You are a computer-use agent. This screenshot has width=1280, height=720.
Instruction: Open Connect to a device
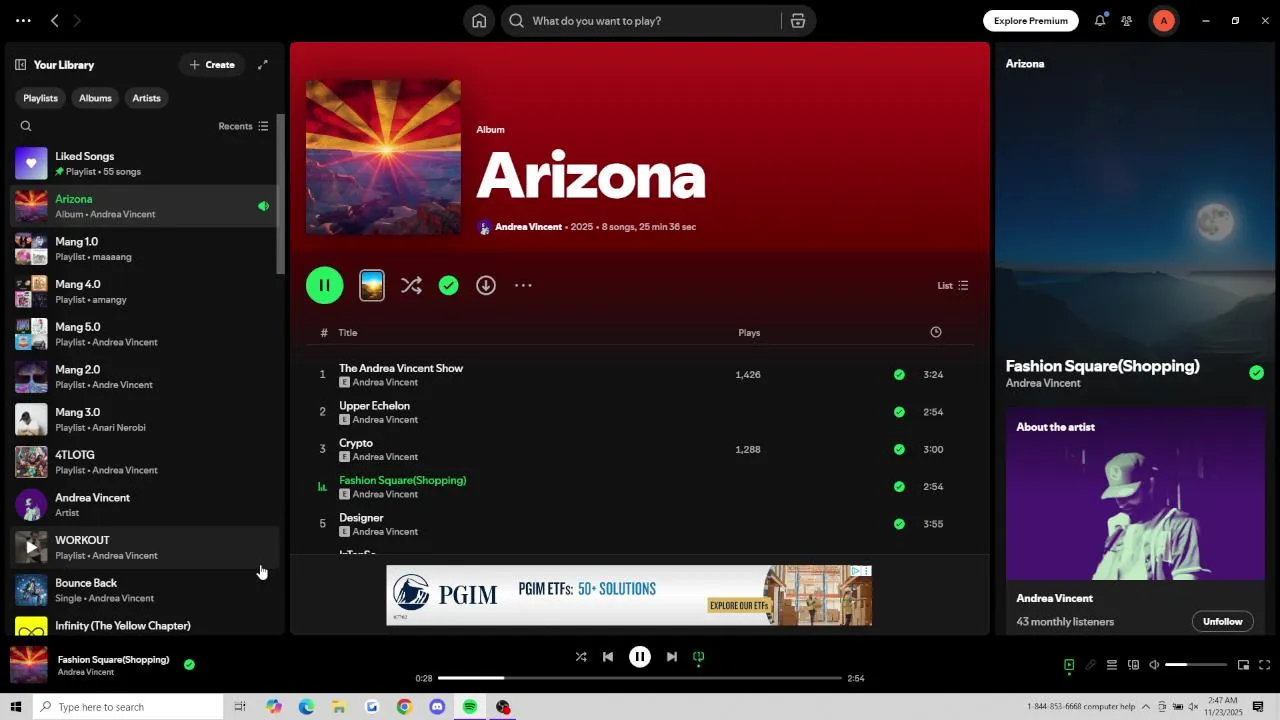1133,665
